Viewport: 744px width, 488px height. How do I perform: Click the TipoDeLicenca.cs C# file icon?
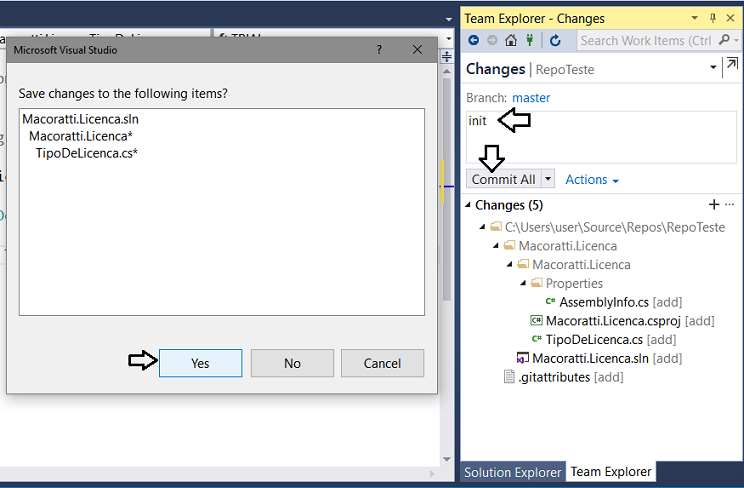click(537, 339)
